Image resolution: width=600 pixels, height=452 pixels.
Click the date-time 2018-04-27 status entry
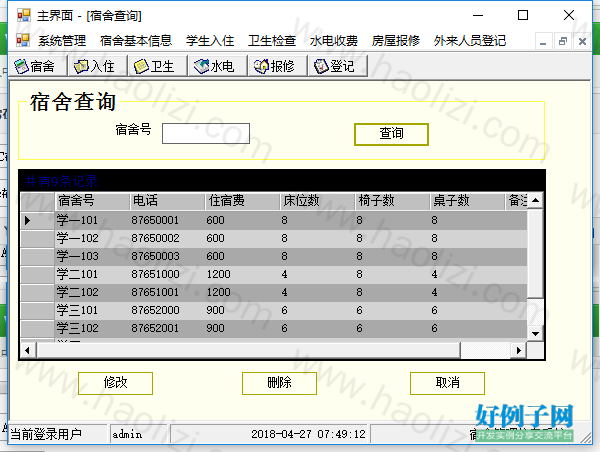click(x=308, y=434)
